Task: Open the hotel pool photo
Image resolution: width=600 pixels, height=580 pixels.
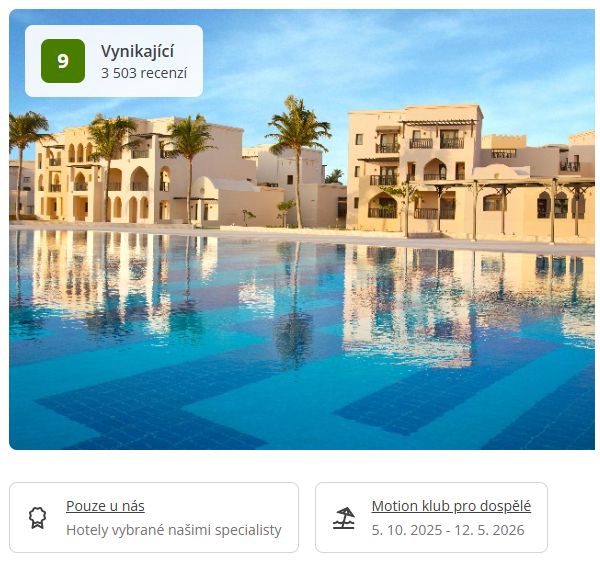Action: (x=302, y=230)
